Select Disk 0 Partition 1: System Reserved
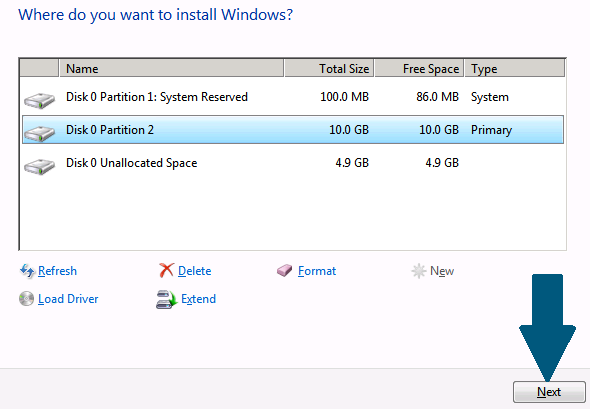 click(293, 97)
